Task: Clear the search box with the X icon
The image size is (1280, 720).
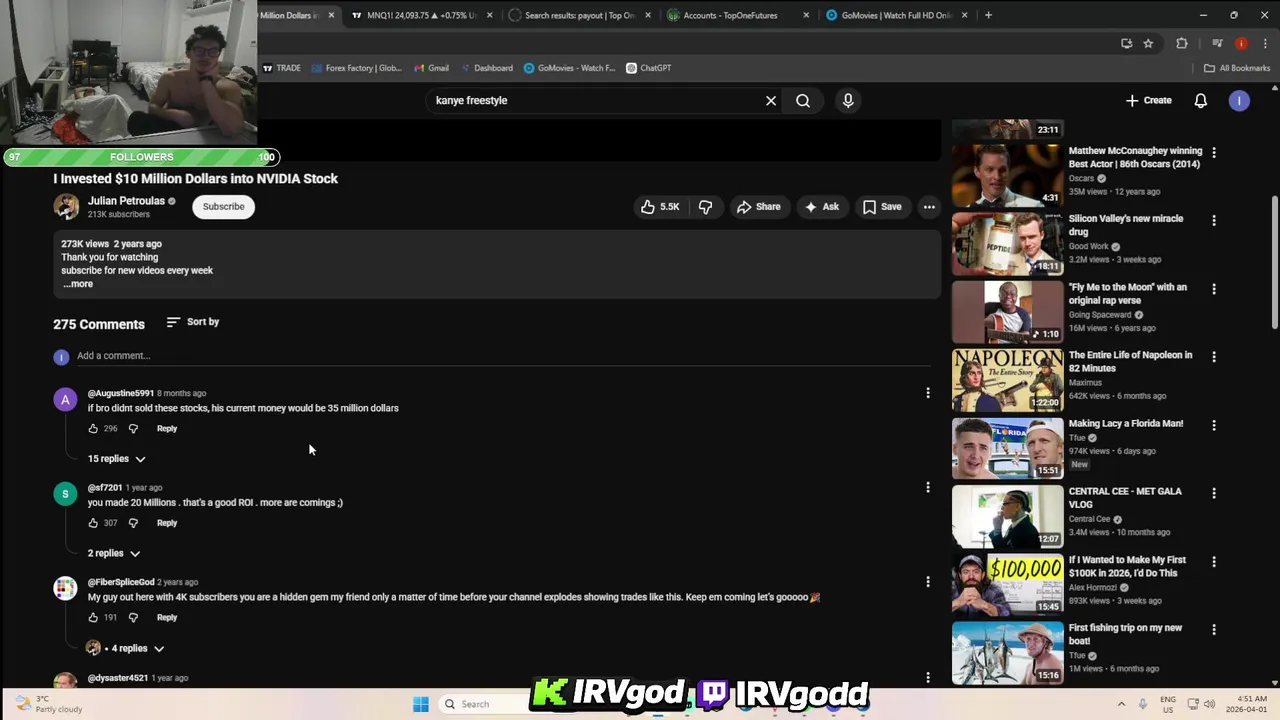Action: click(x=771, y=100)
